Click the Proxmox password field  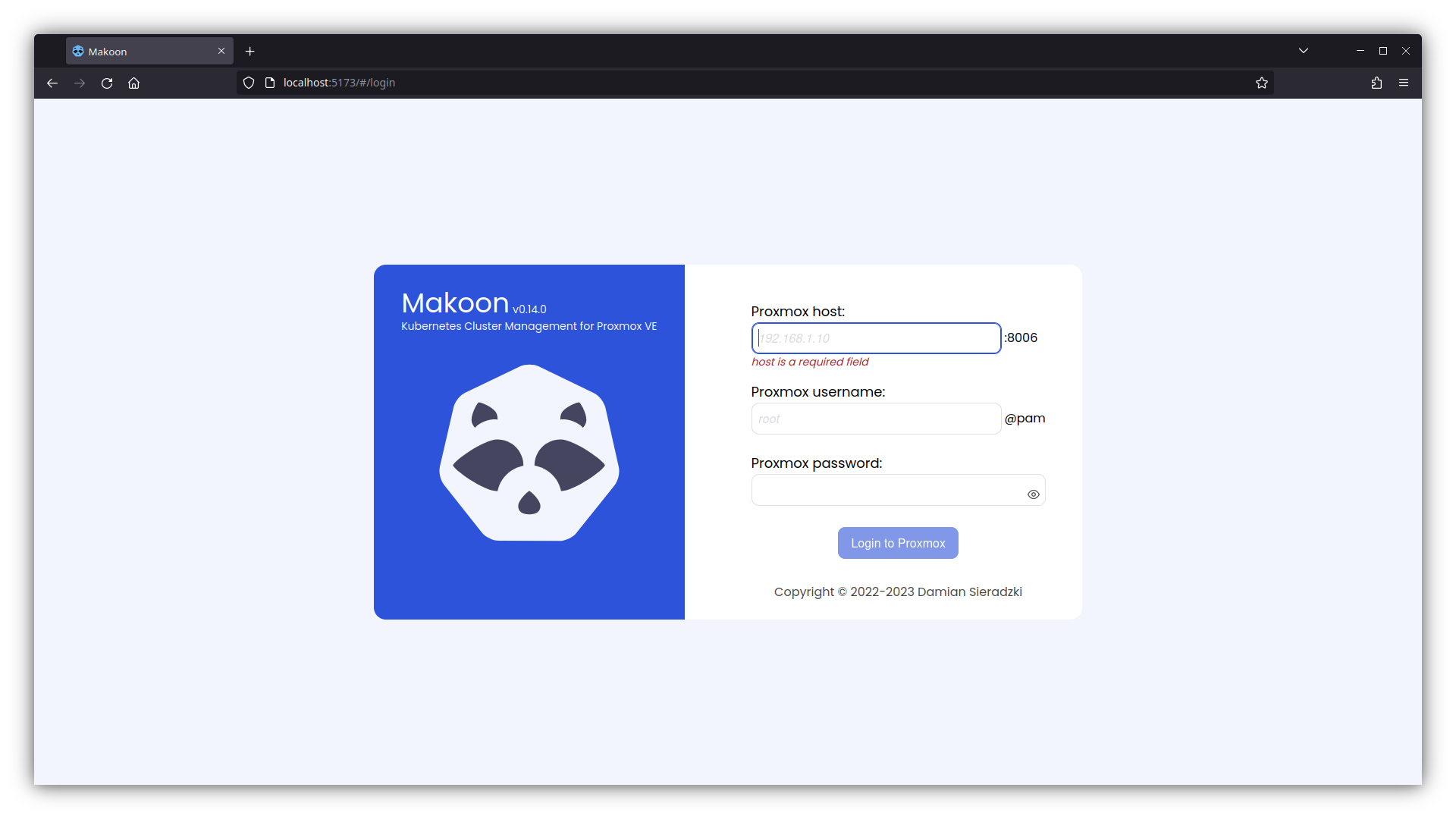coord(887,491)
